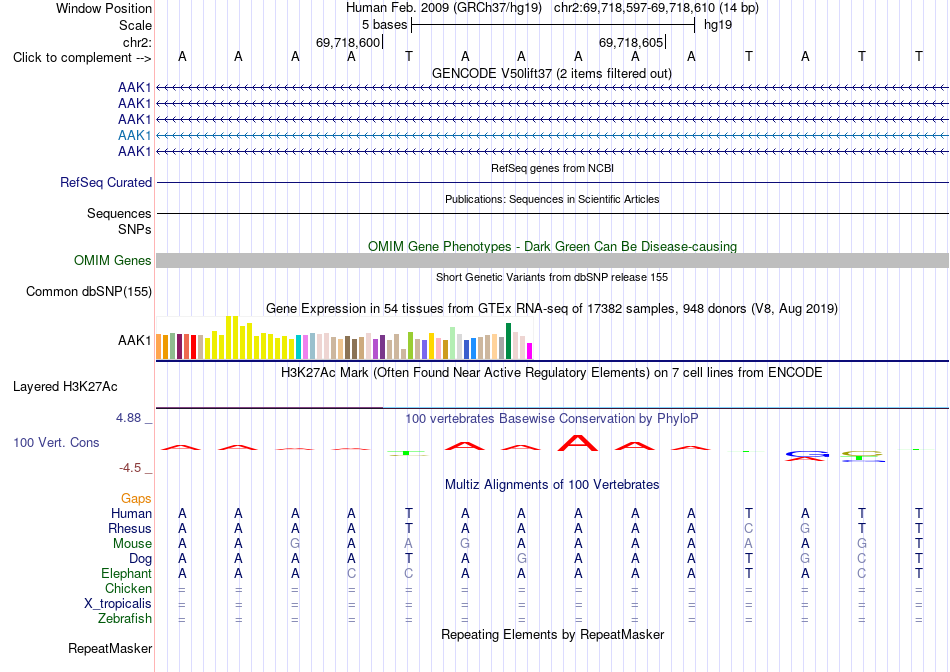
Task: Open the GTEx Gene Expression track title
Action: 551,308
